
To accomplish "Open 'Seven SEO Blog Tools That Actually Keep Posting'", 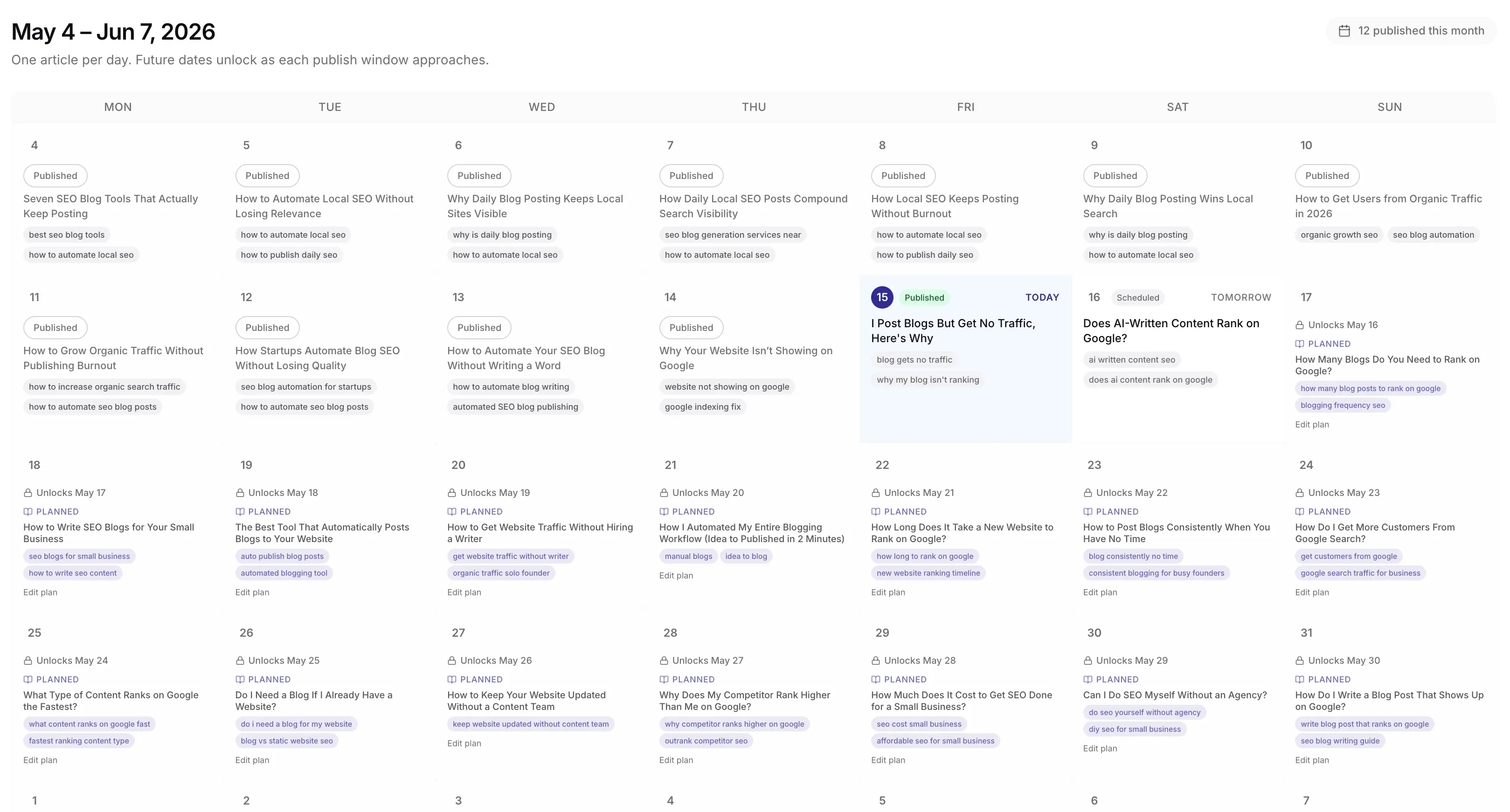I will point(110,206).
